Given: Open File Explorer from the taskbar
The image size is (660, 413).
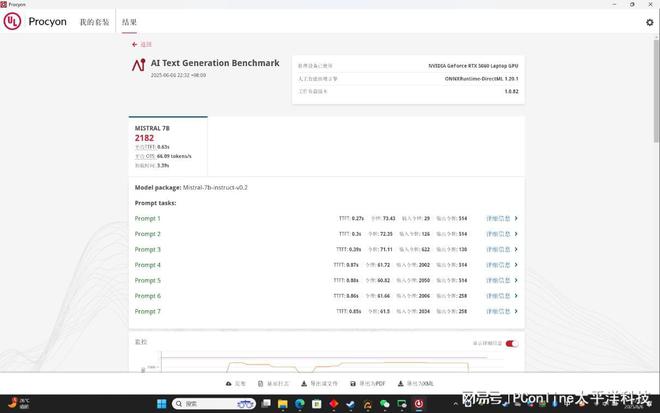Looking at the screenshot, I should click(282, 404).
